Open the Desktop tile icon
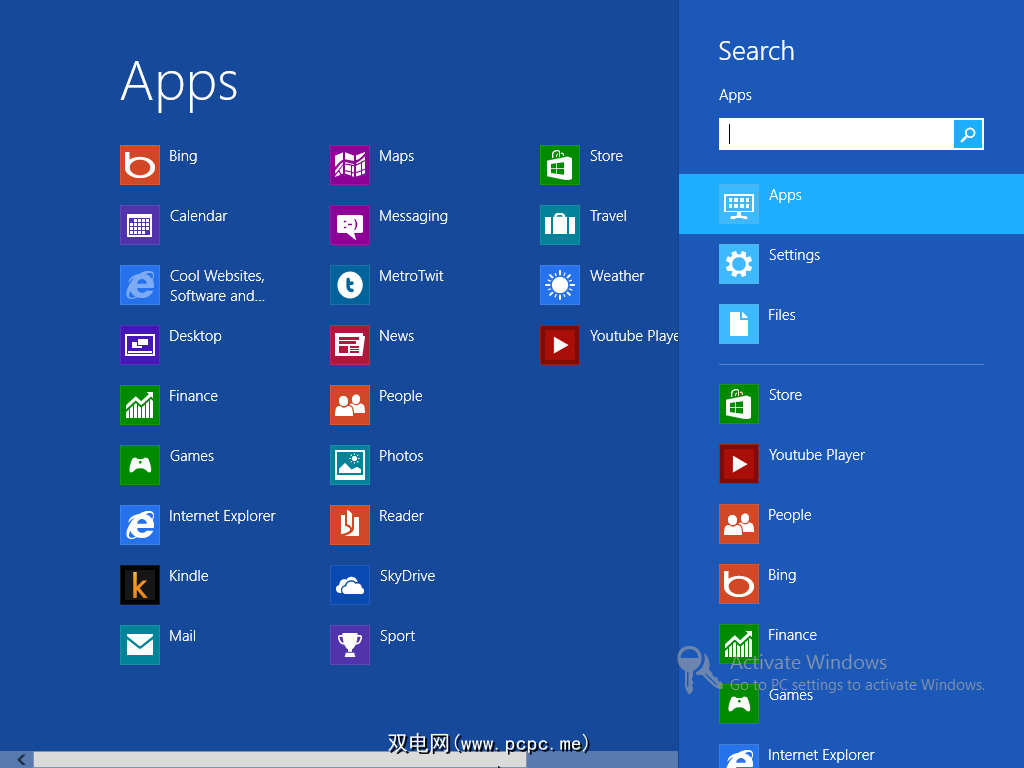This screenshot has width=1024, height=768. [x=140, y=345]
